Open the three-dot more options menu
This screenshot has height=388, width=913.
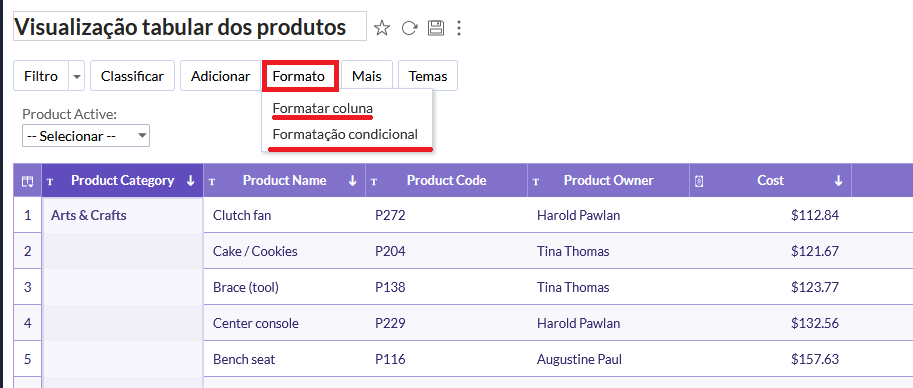pos(459,27)
